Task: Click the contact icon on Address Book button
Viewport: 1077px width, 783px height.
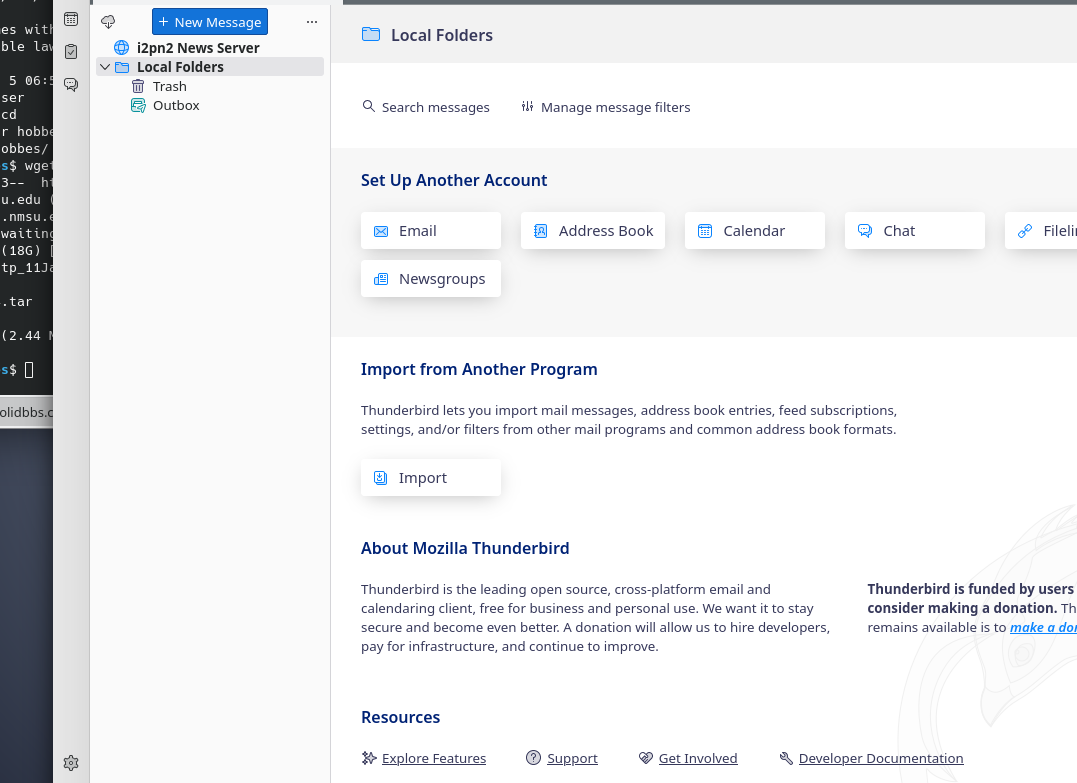Action: point(541,231)
